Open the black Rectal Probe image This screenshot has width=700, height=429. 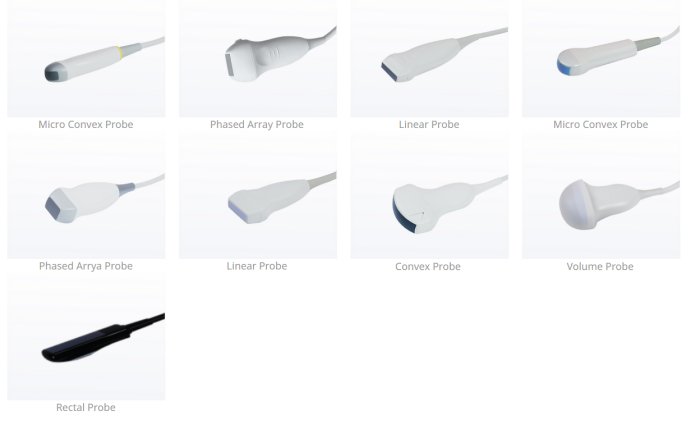[86, 337]
